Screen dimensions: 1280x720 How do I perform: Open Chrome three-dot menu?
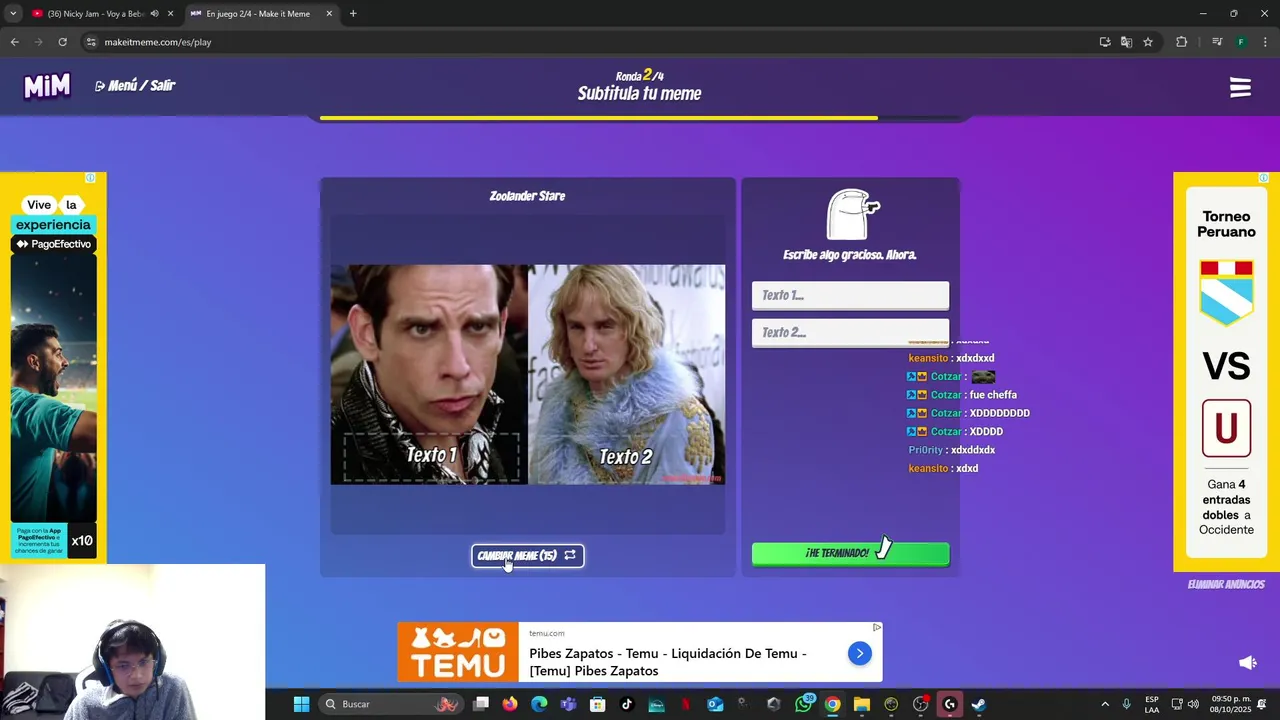1265,42
